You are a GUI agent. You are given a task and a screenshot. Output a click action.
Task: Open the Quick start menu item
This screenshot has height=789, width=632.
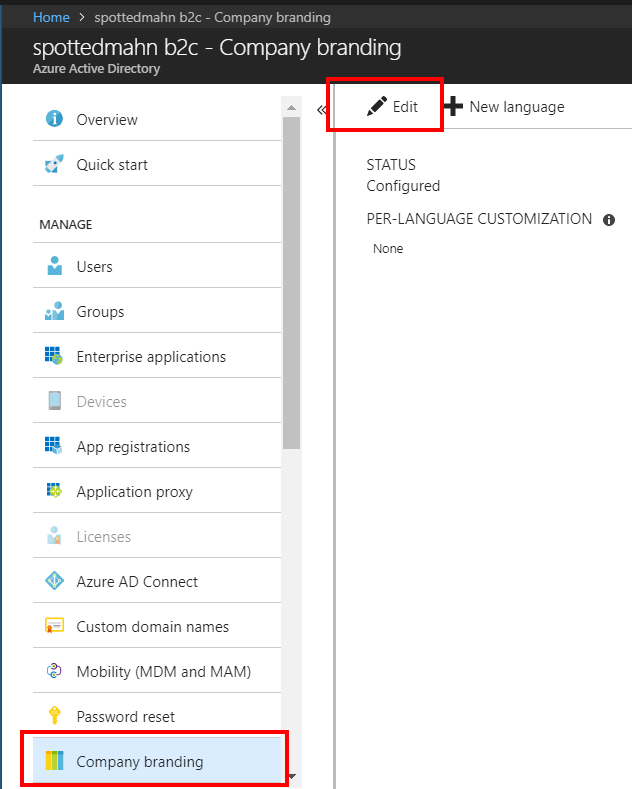pyautogui.click(x=157, y=164)
